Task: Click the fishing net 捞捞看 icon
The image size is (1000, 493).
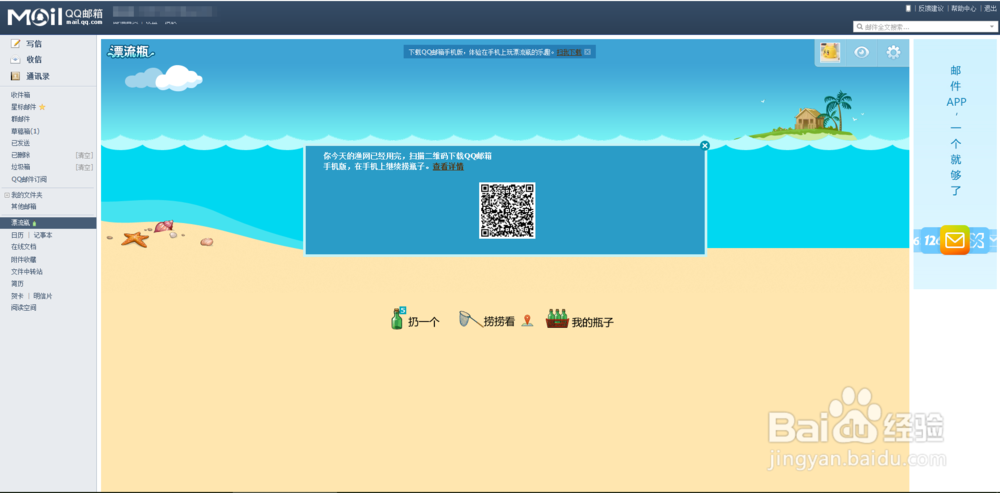Action: tap(470, 319)
